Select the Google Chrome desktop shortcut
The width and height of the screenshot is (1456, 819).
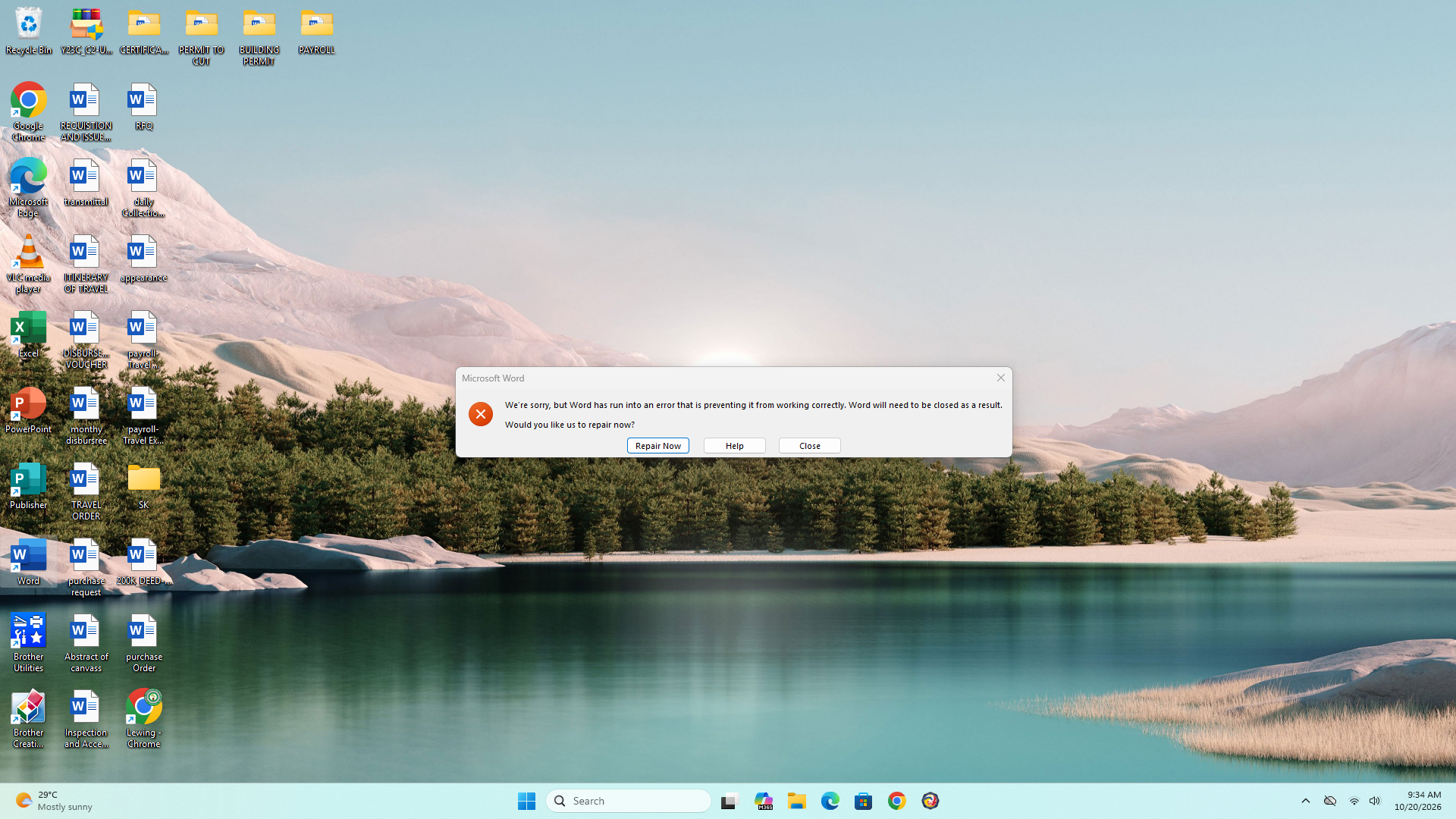coord(29,112)
